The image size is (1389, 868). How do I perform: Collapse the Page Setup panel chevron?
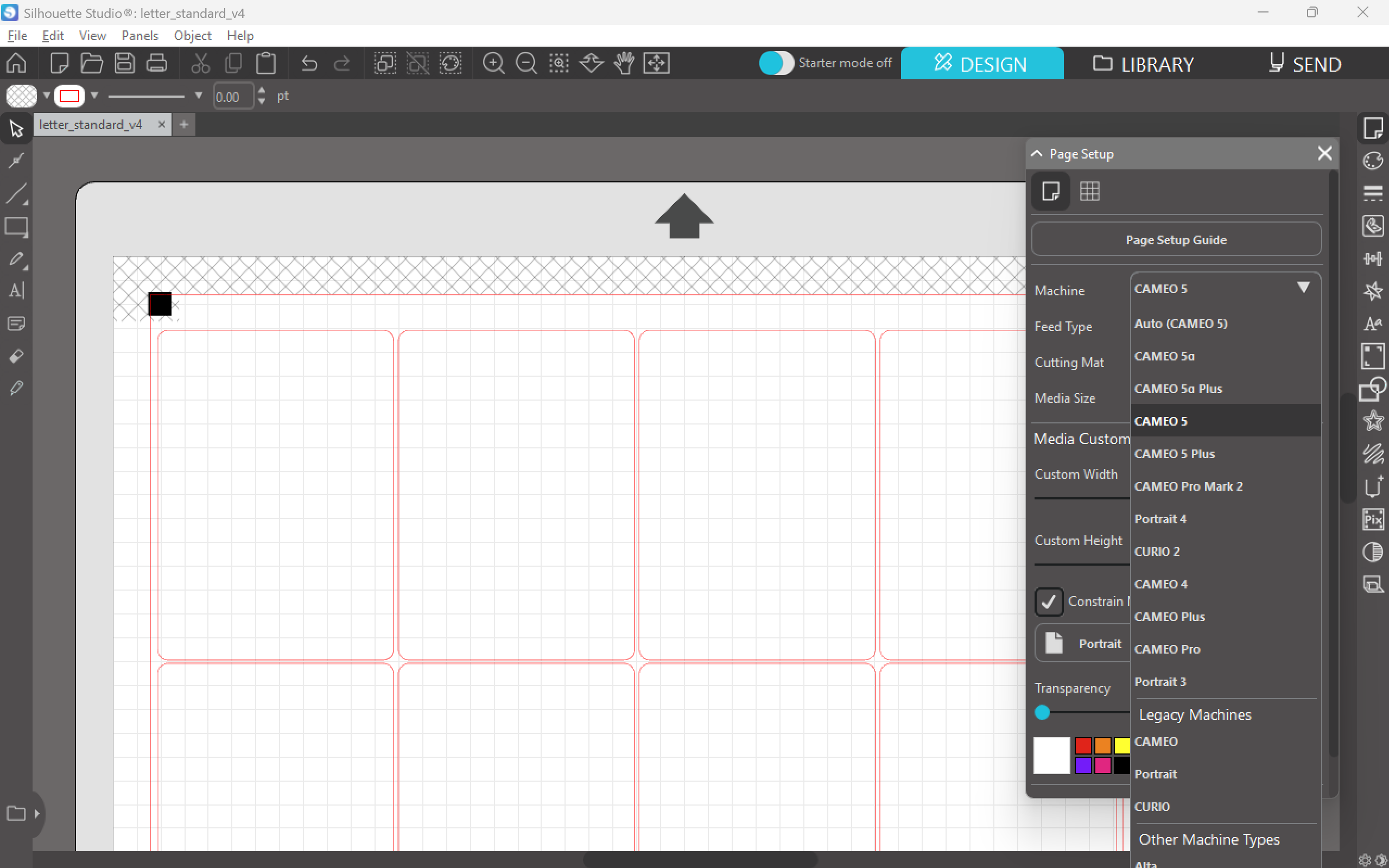[x=1037, y=154]
